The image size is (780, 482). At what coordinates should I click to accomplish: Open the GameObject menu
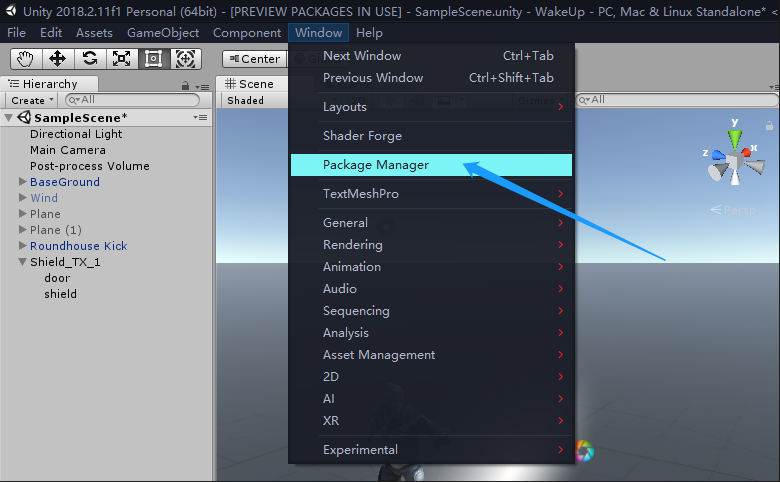pyautogui.click(x=163, y=33)
